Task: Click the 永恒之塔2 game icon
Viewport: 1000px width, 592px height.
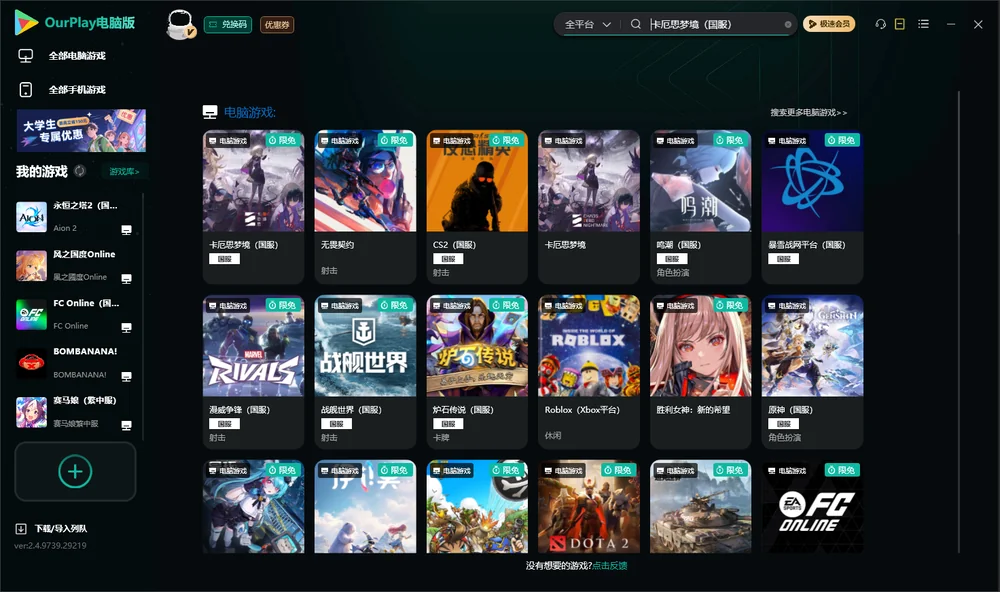Action: (31, 217)
